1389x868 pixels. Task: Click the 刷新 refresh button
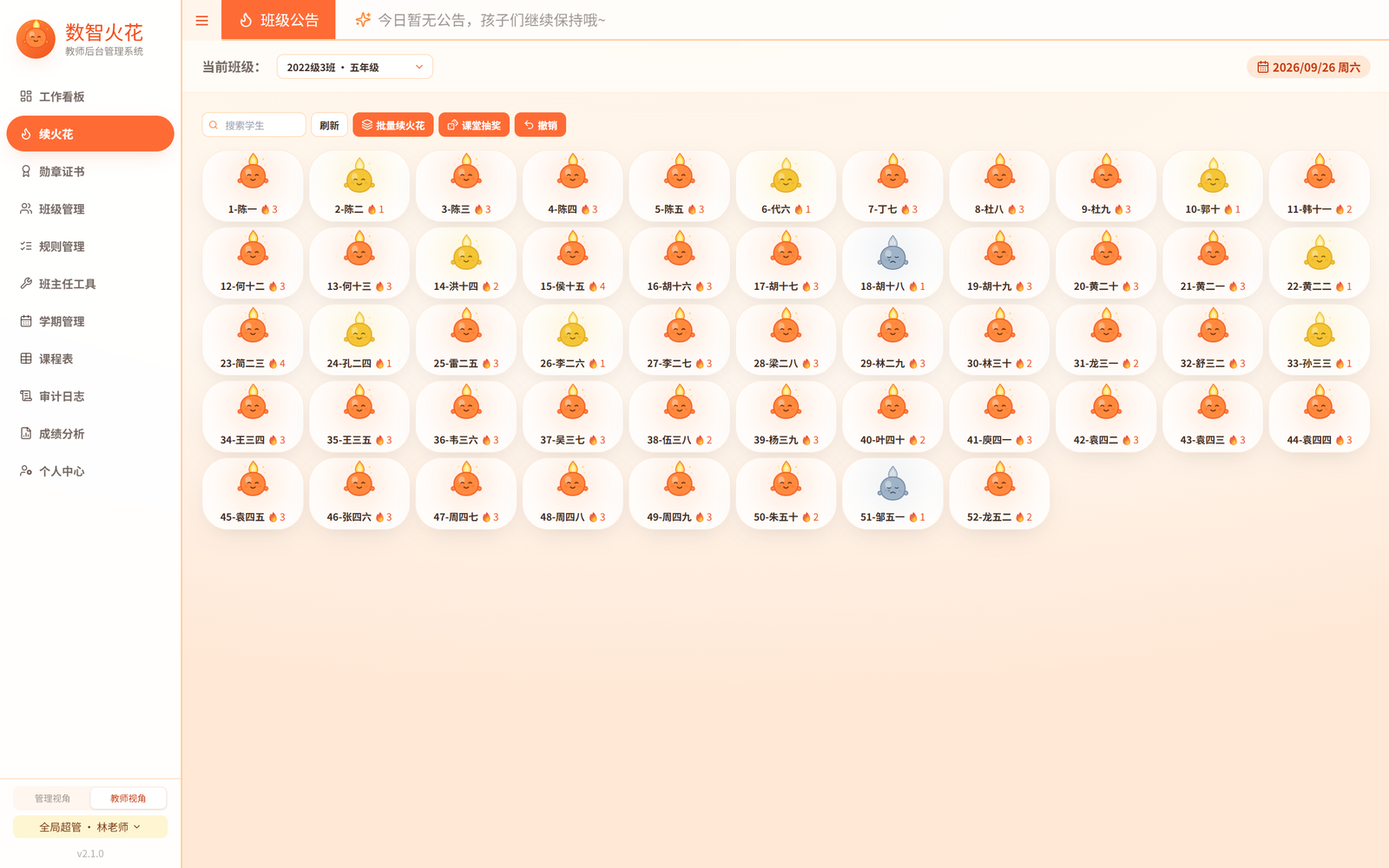point(329,125)
